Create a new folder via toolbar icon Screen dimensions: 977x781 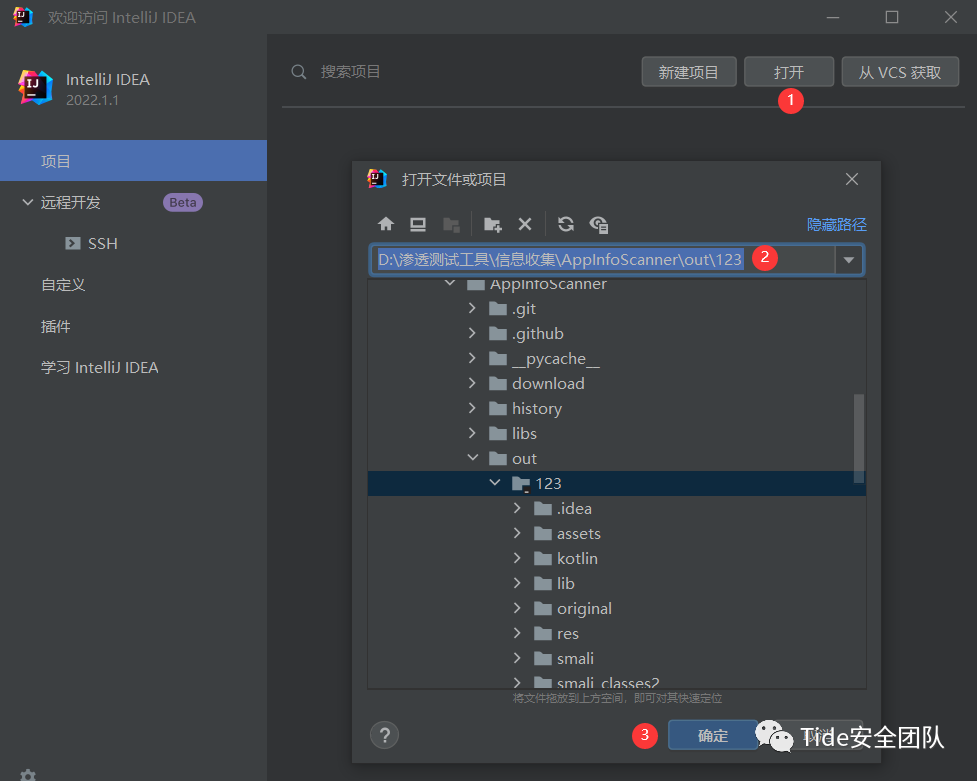[492, 224]
